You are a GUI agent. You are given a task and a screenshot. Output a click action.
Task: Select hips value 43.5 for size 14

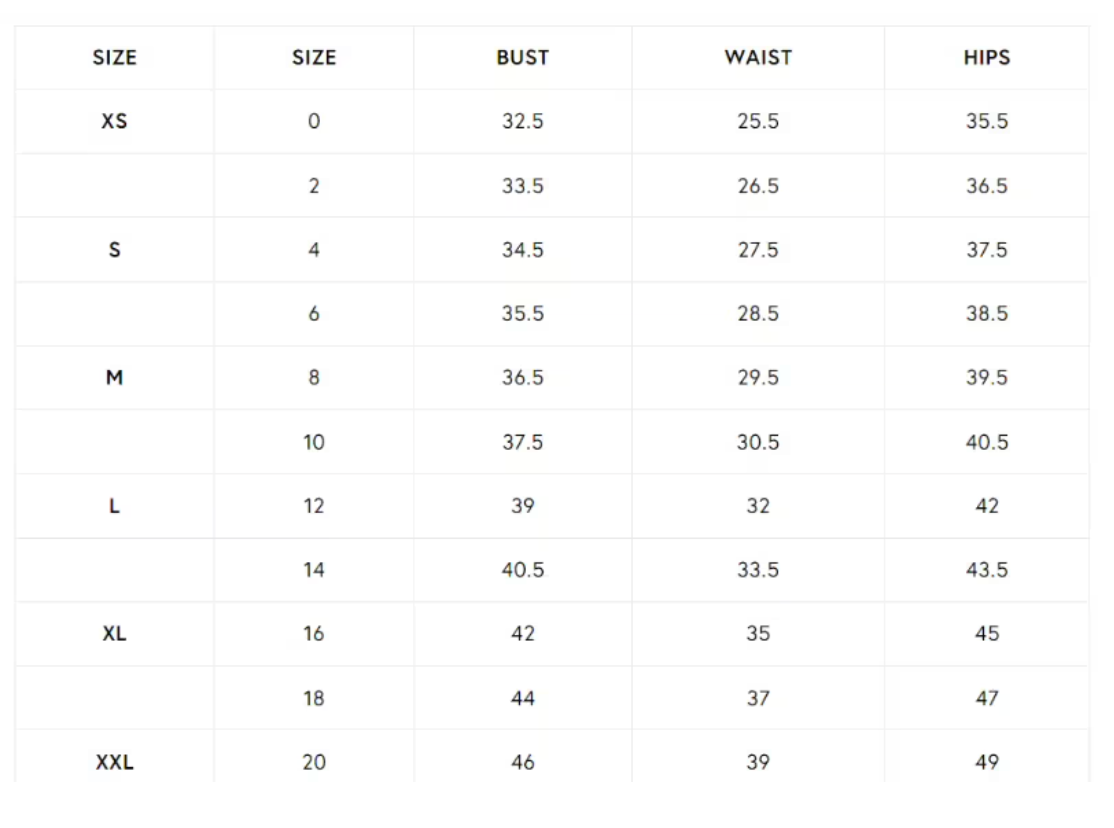986,570
